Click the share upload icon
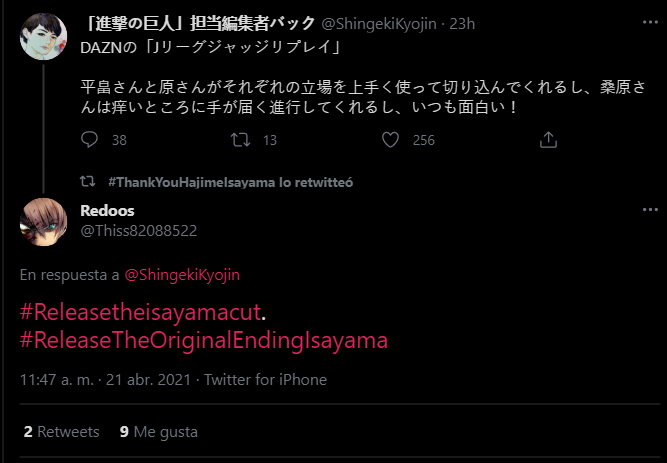The image size is (667, 463). tap(547, 140)
